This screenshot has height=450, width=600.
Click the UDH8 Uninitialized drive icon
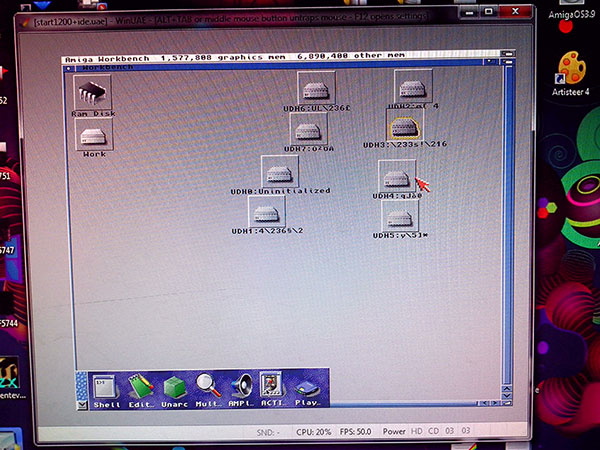[x=279, y=171]
